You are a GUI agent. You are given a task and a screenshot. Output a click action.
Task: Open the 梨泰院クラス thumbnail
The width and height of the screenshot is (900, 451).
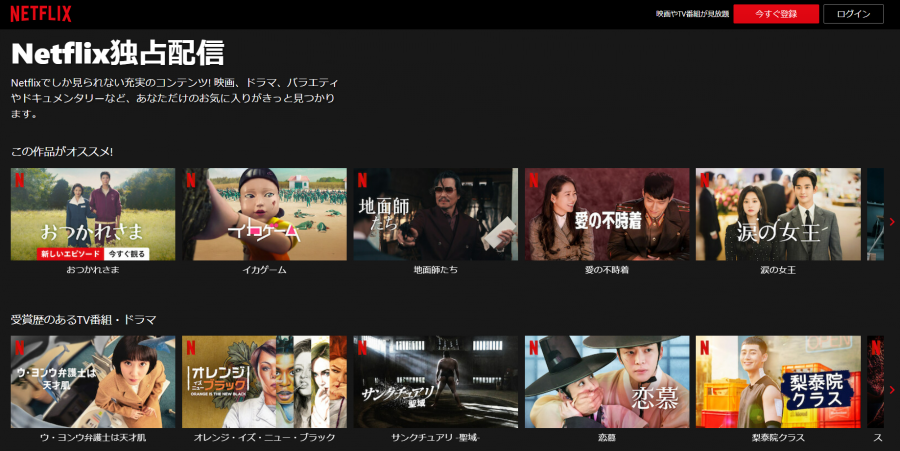tap(778, 382)
